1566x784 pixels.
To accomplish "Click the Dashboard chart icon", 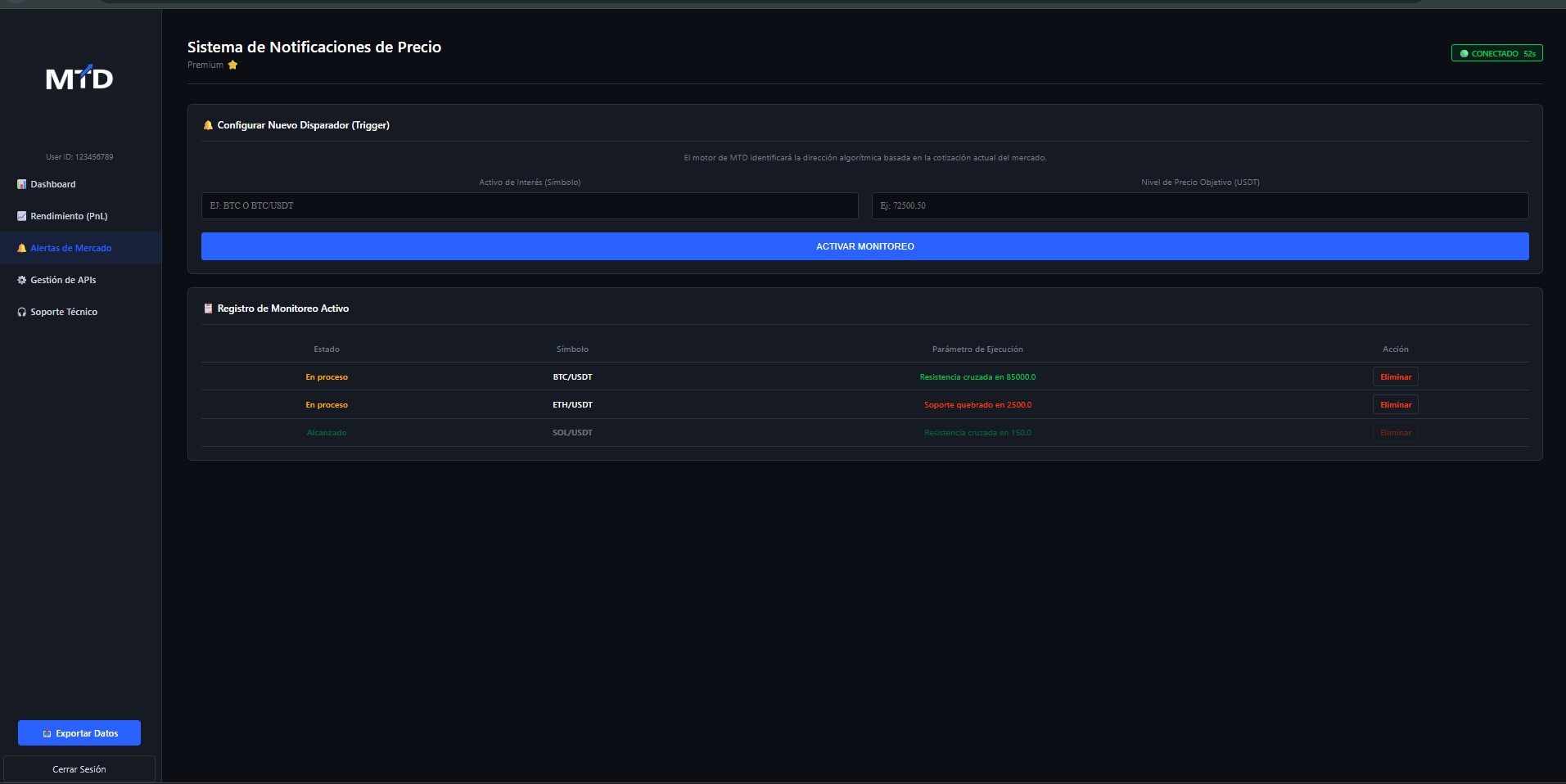I will tap(22, 184).
